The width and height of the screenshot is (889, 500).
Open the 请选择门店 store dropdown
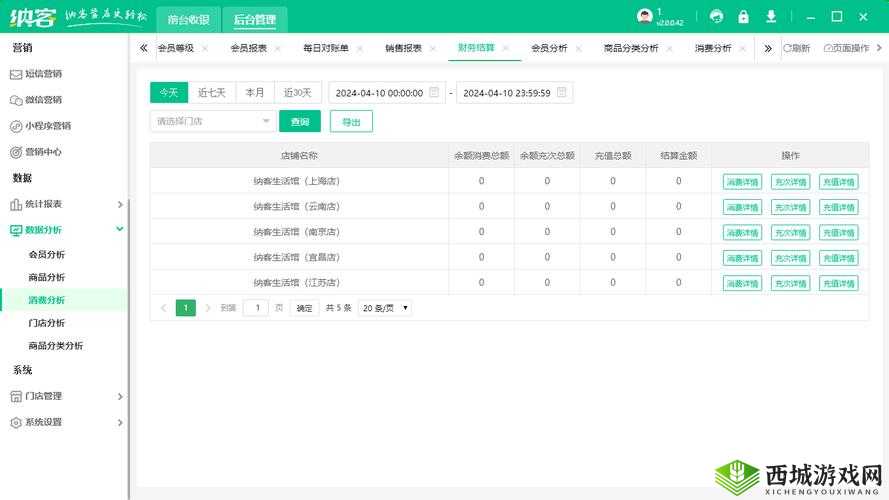click(x=213, y=121)
